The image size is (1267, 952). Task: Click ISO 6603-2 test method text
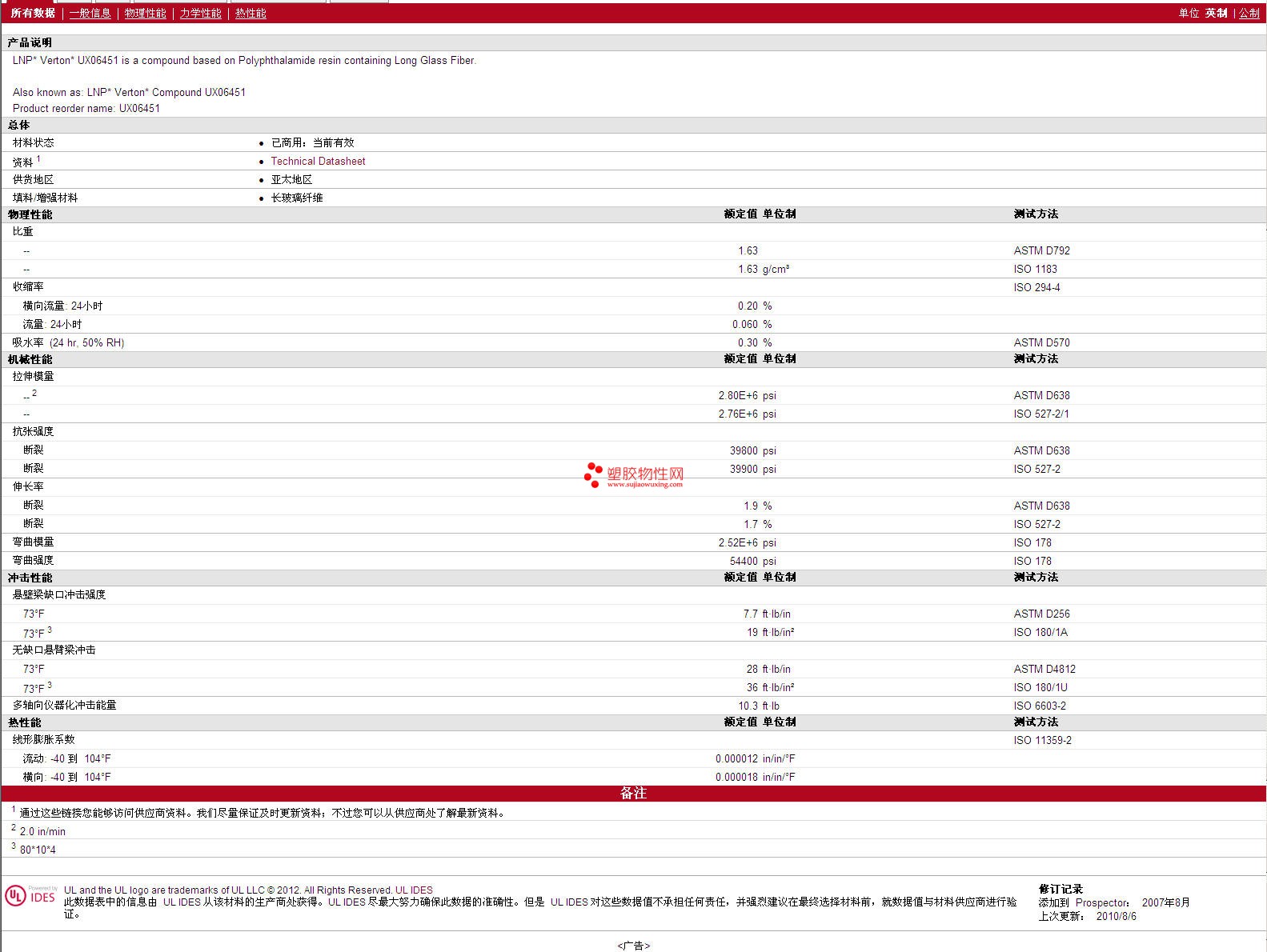coord(1040,706)
